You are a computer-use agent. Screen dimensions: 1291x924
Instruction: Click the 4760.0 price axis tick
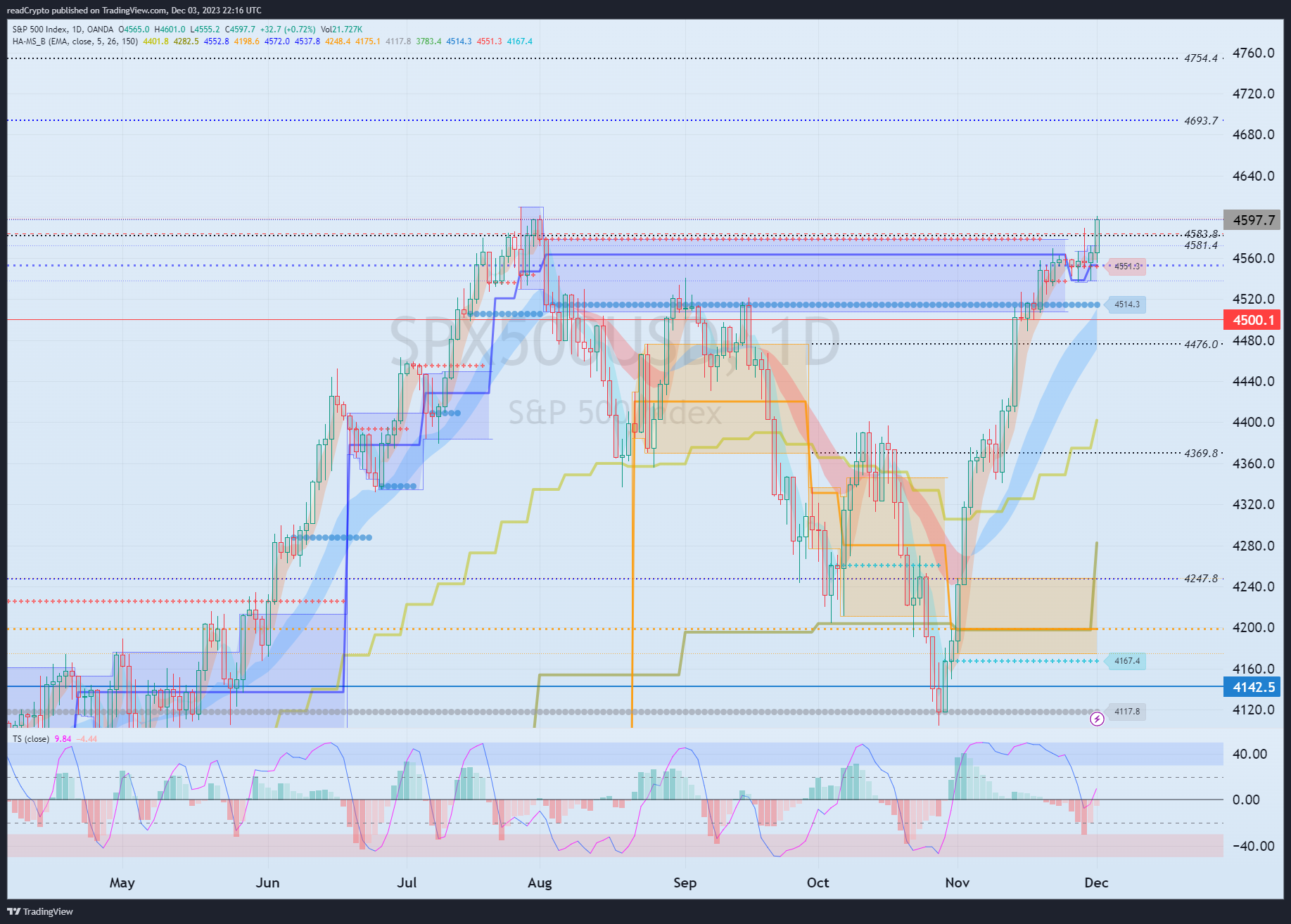1253,53
